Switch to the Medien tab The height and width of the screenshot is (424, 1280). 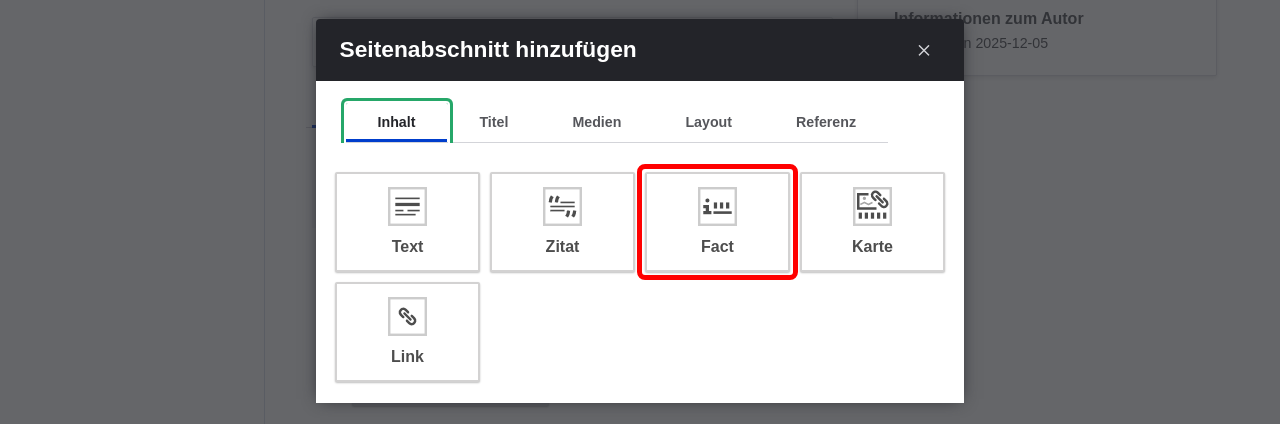[597, 122]
